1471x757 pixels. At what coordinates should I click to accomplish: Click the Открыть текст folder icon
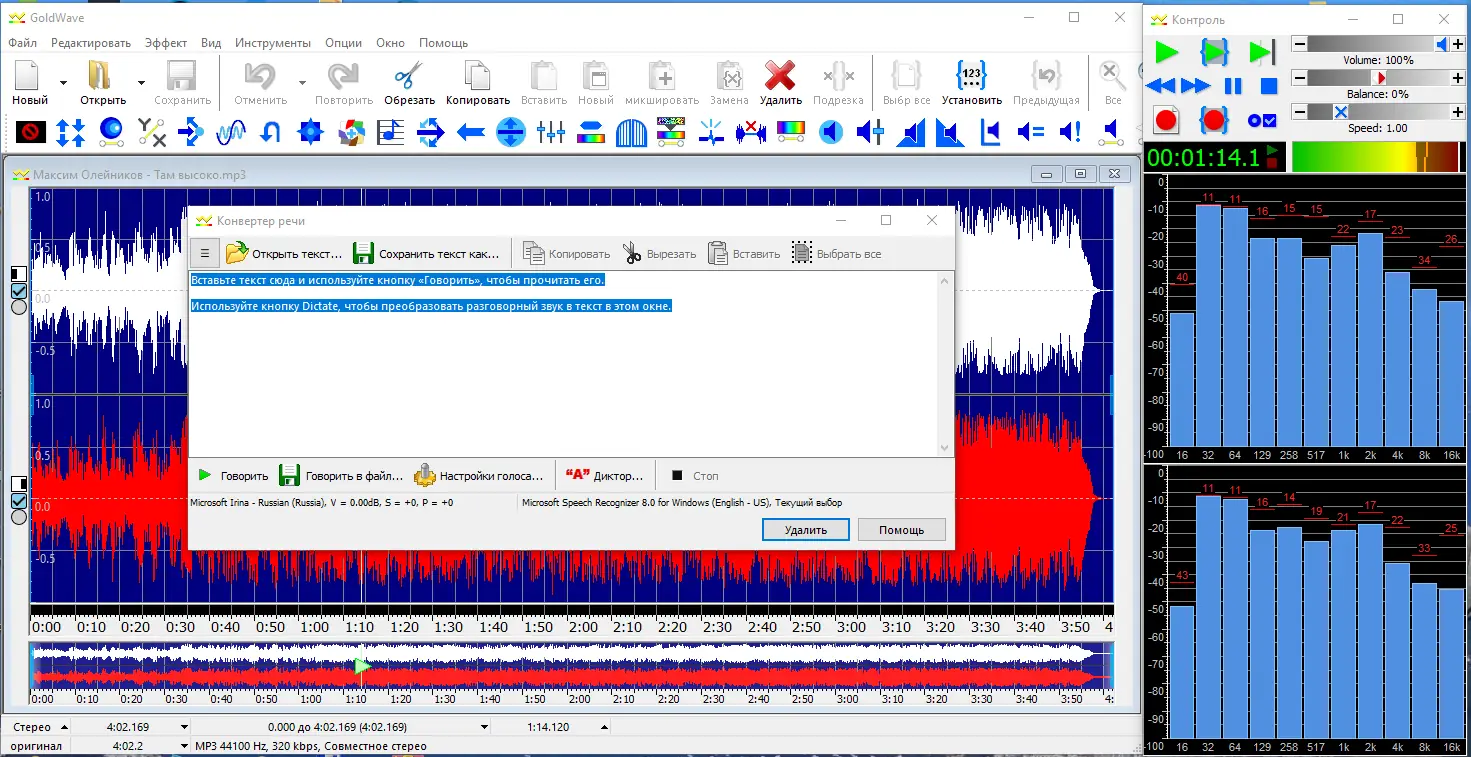237,254
